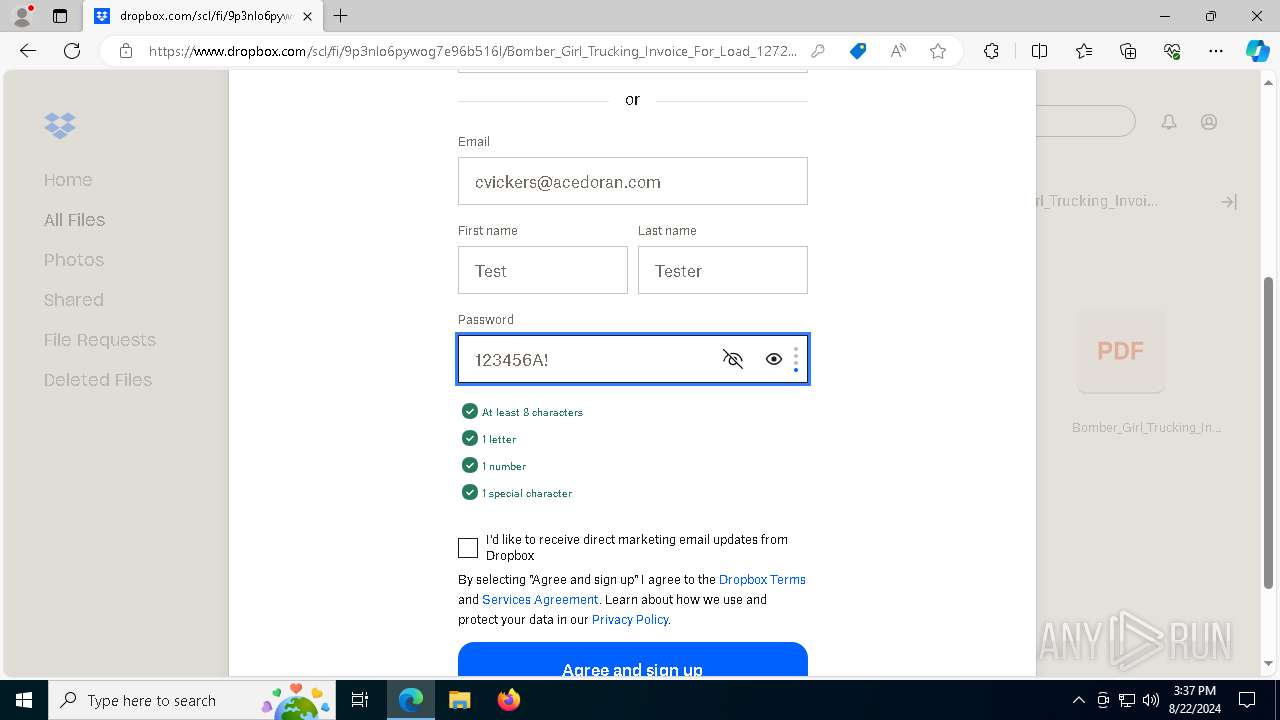Open the tab actions menu icon
Image resolution: width=1280 pixels, height=720 pixels.
click(60, 16)
